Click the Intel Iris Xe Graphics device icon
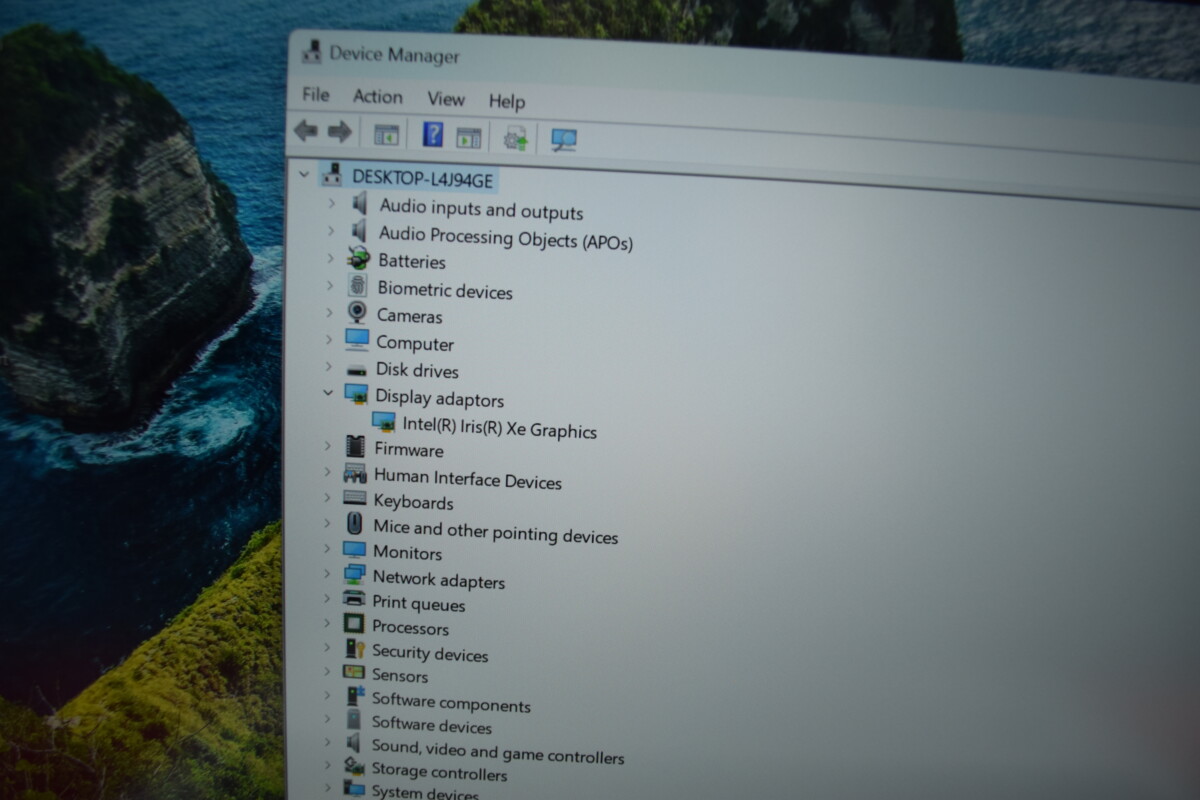 (383, 423)
